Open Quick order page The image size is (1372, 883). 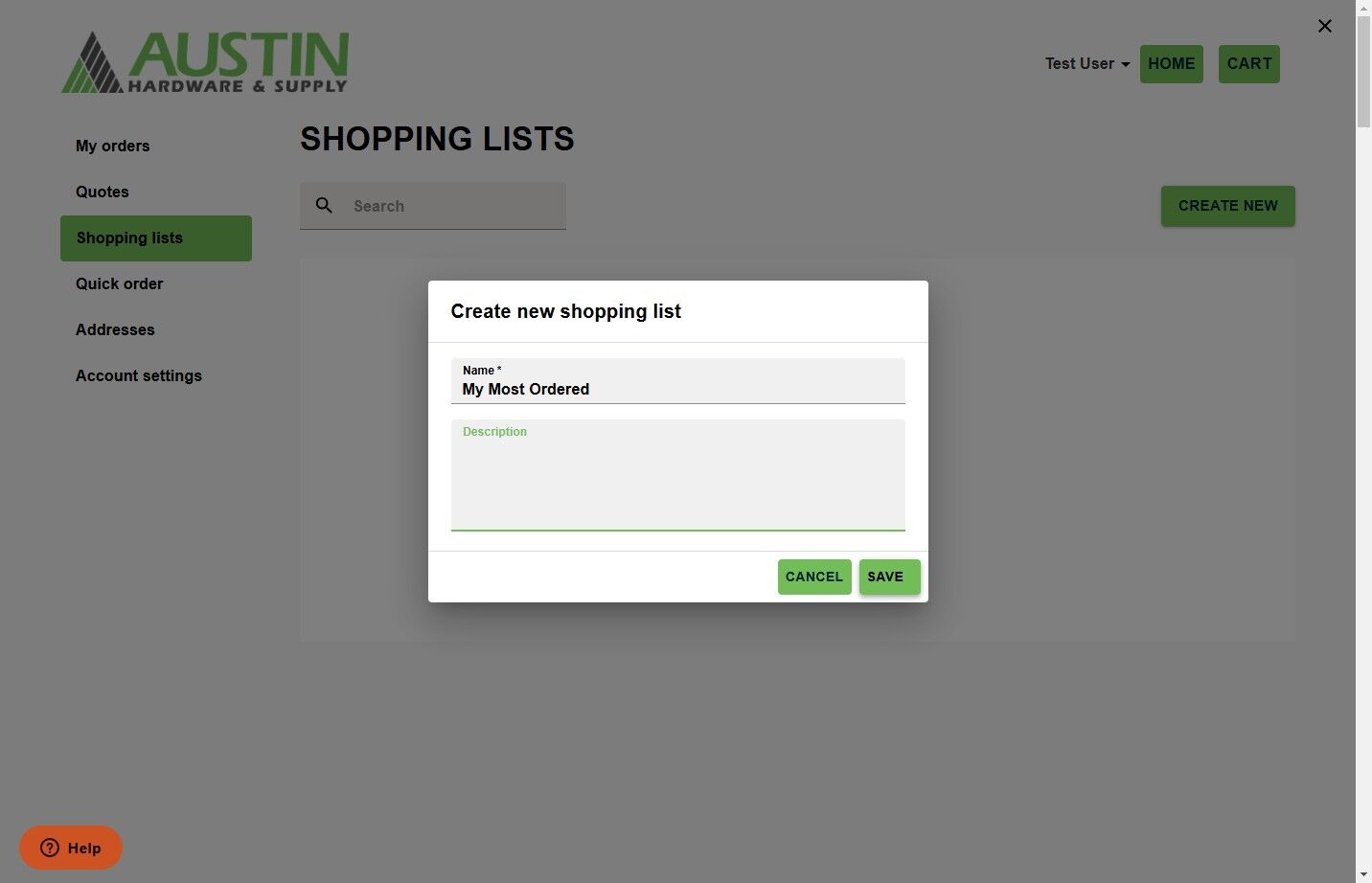(120, 283)
